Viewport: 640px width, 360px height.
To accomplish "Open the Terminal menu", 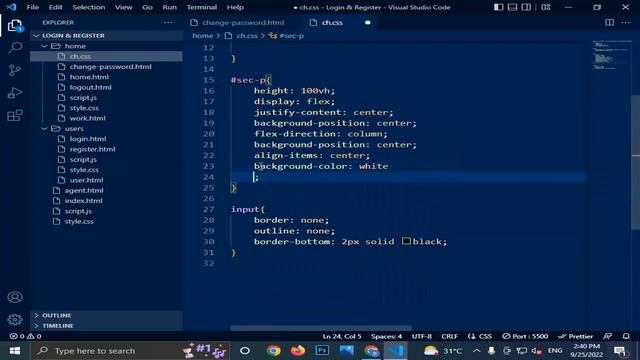I will (202, 7).
